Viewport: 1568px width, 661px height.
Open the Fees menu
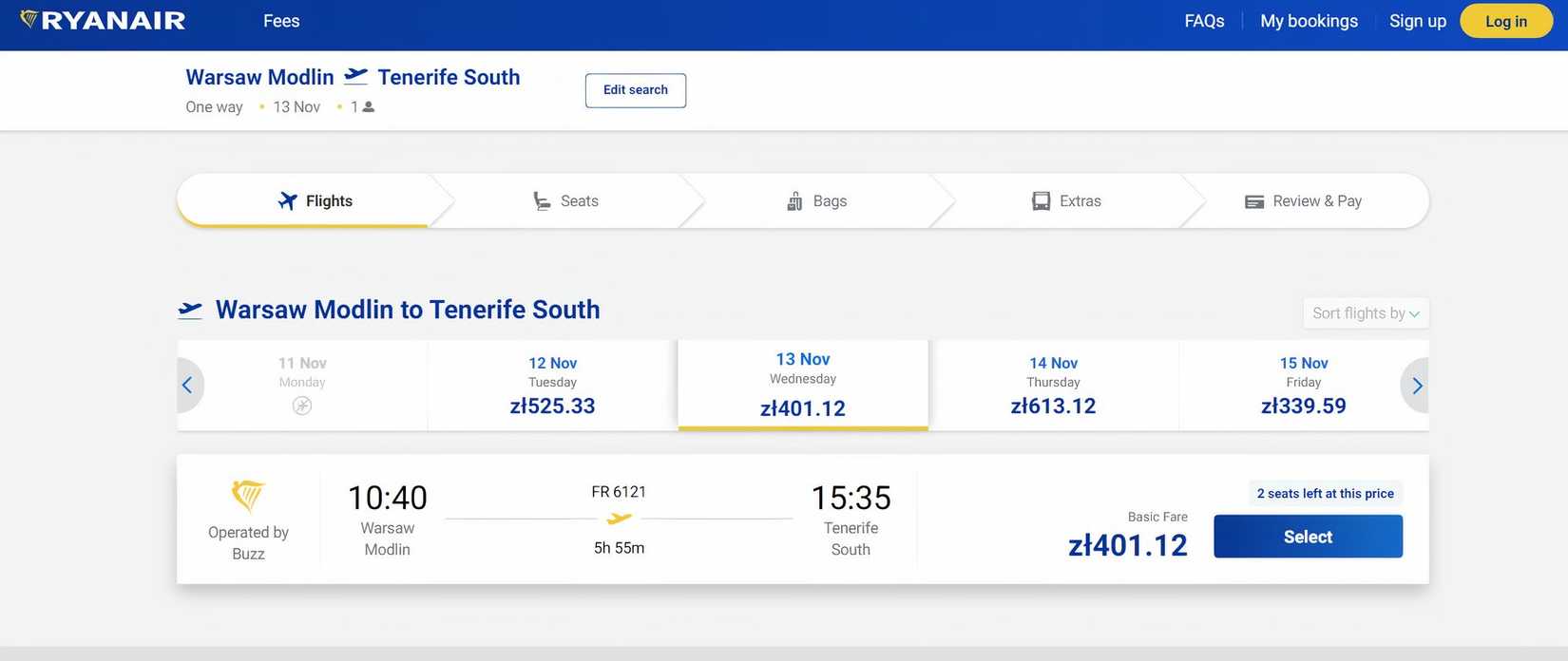281,20
